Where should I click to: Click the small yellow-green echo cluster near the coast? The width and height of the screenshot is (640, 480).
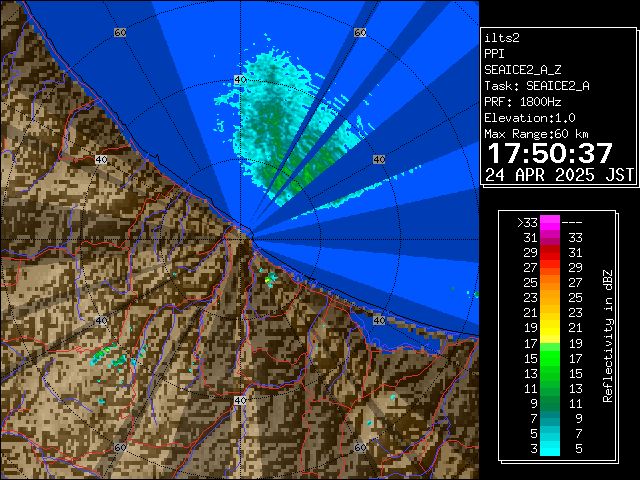point(270,279)
